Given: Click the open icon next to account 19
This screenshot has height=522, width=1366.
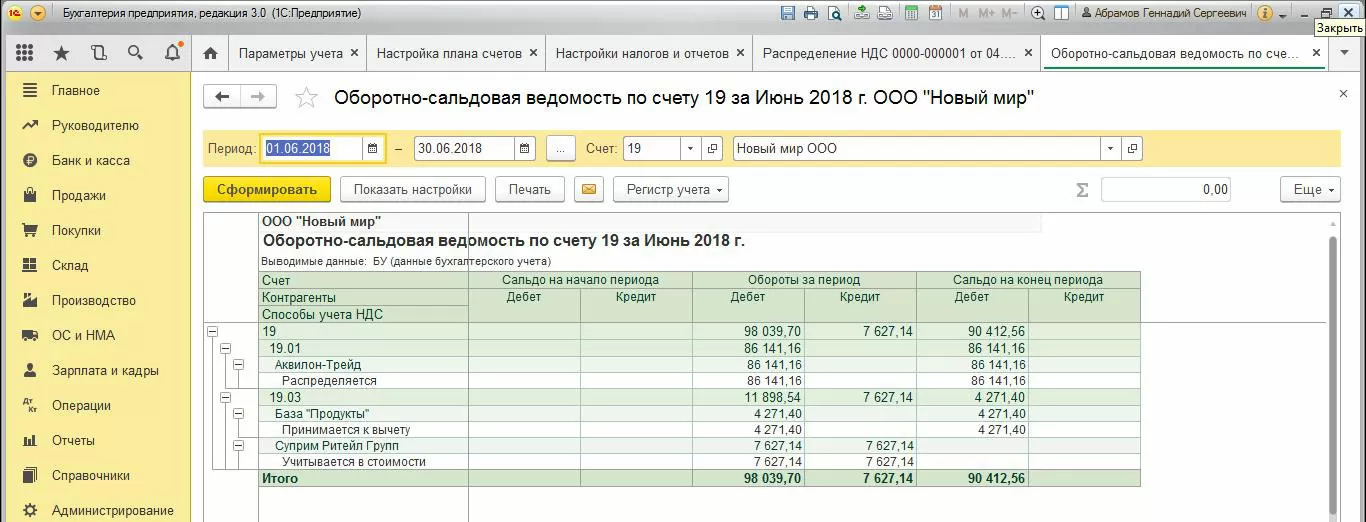Looking at the screenshot, I should click(712, 149).
